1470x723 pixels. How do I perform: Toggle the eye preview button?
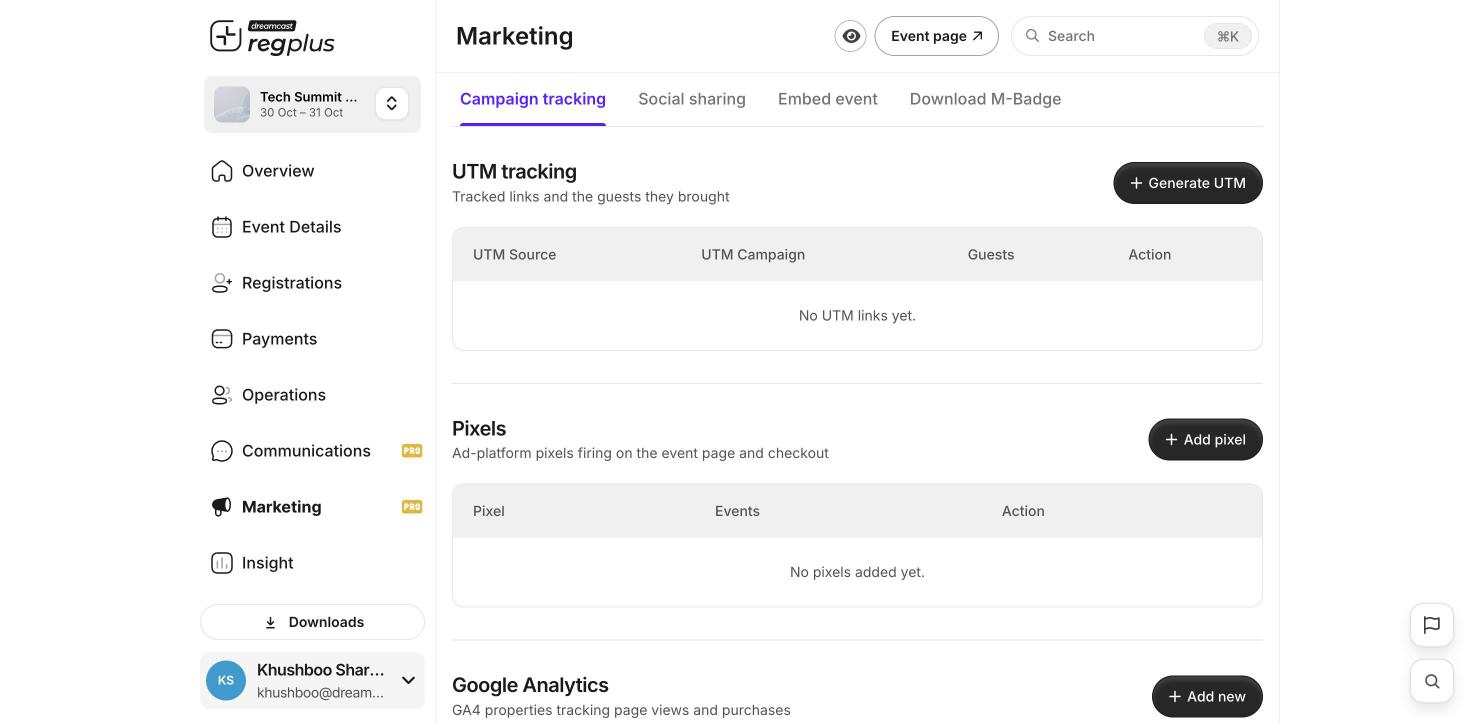pos(851,36)
